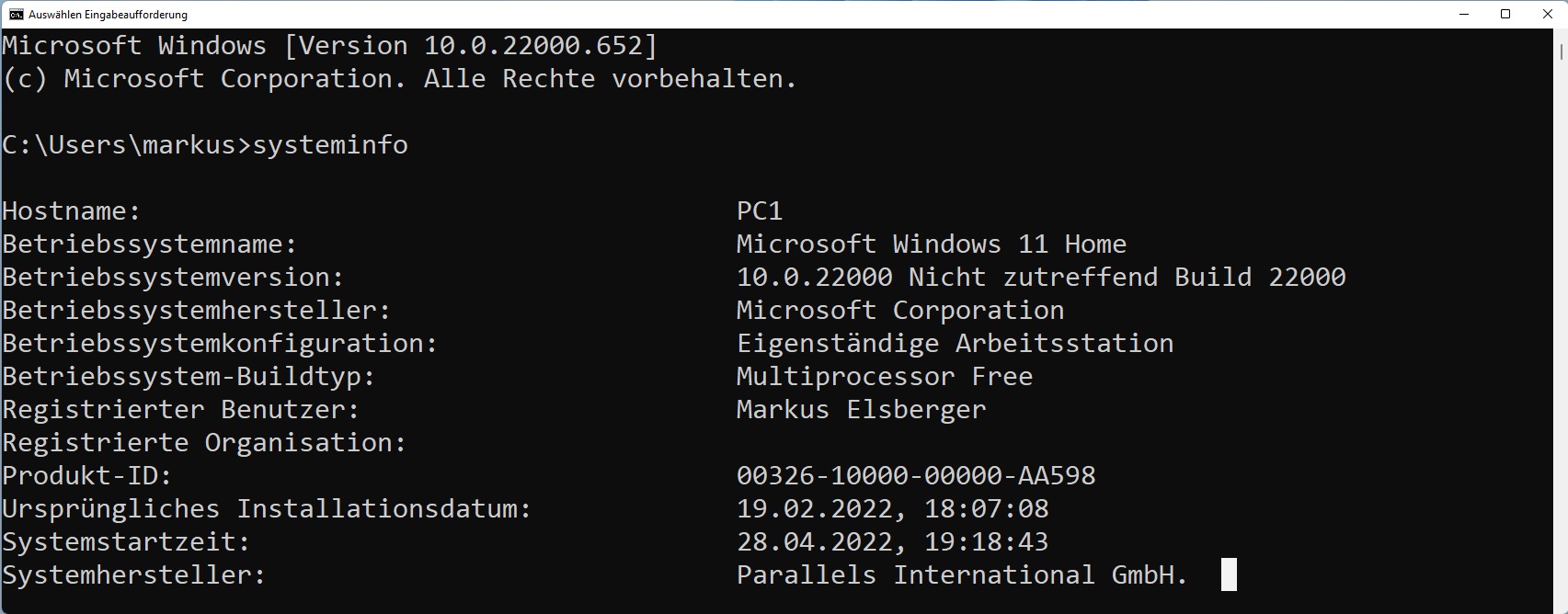Click the registered user Markus Elsberger
This screenshot has width=1568, height=614.
point(860,409)
